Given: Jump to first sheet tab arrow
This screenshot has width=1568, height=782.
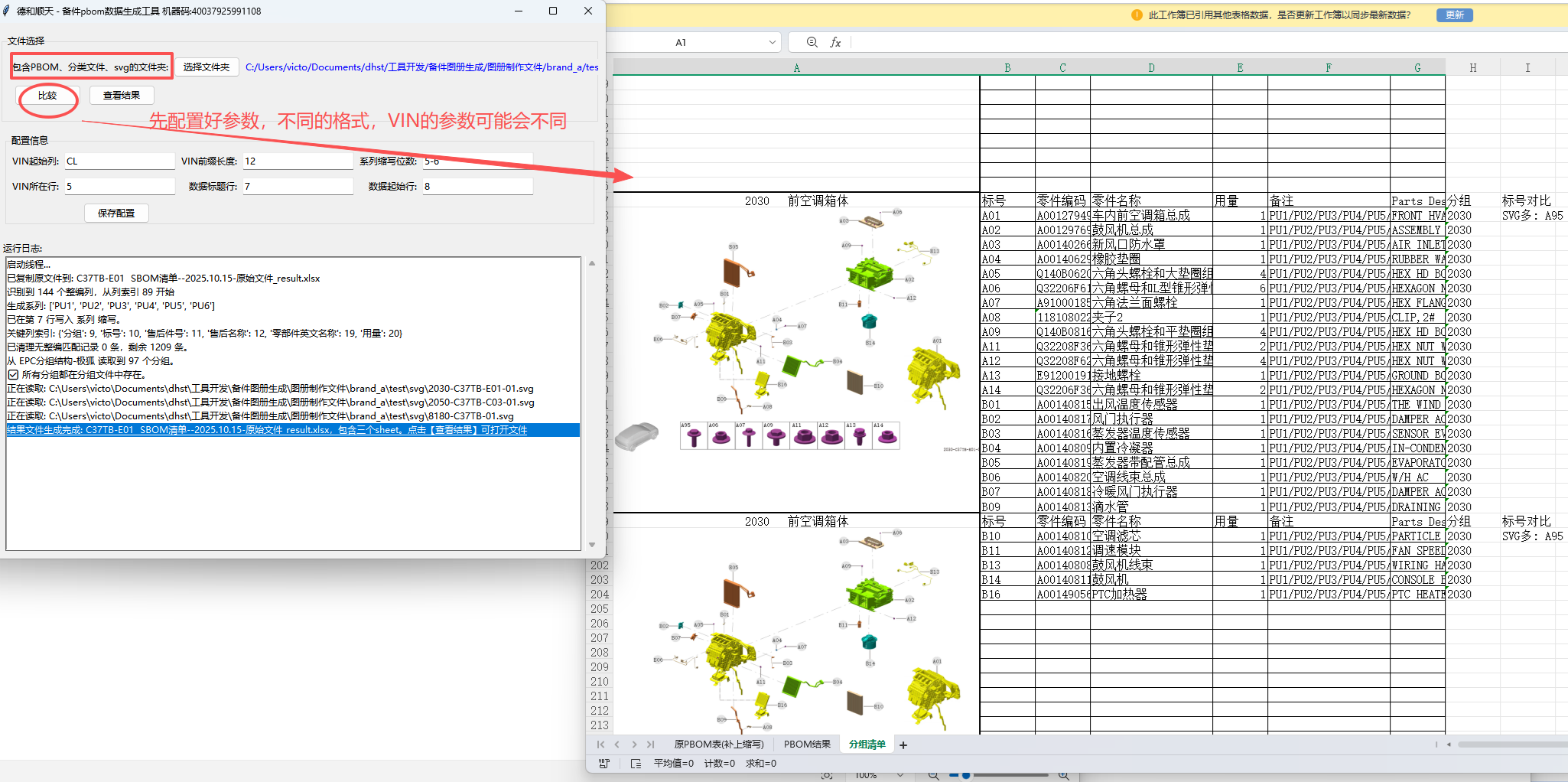Looking at the screenshot, I should coord(600,745).
